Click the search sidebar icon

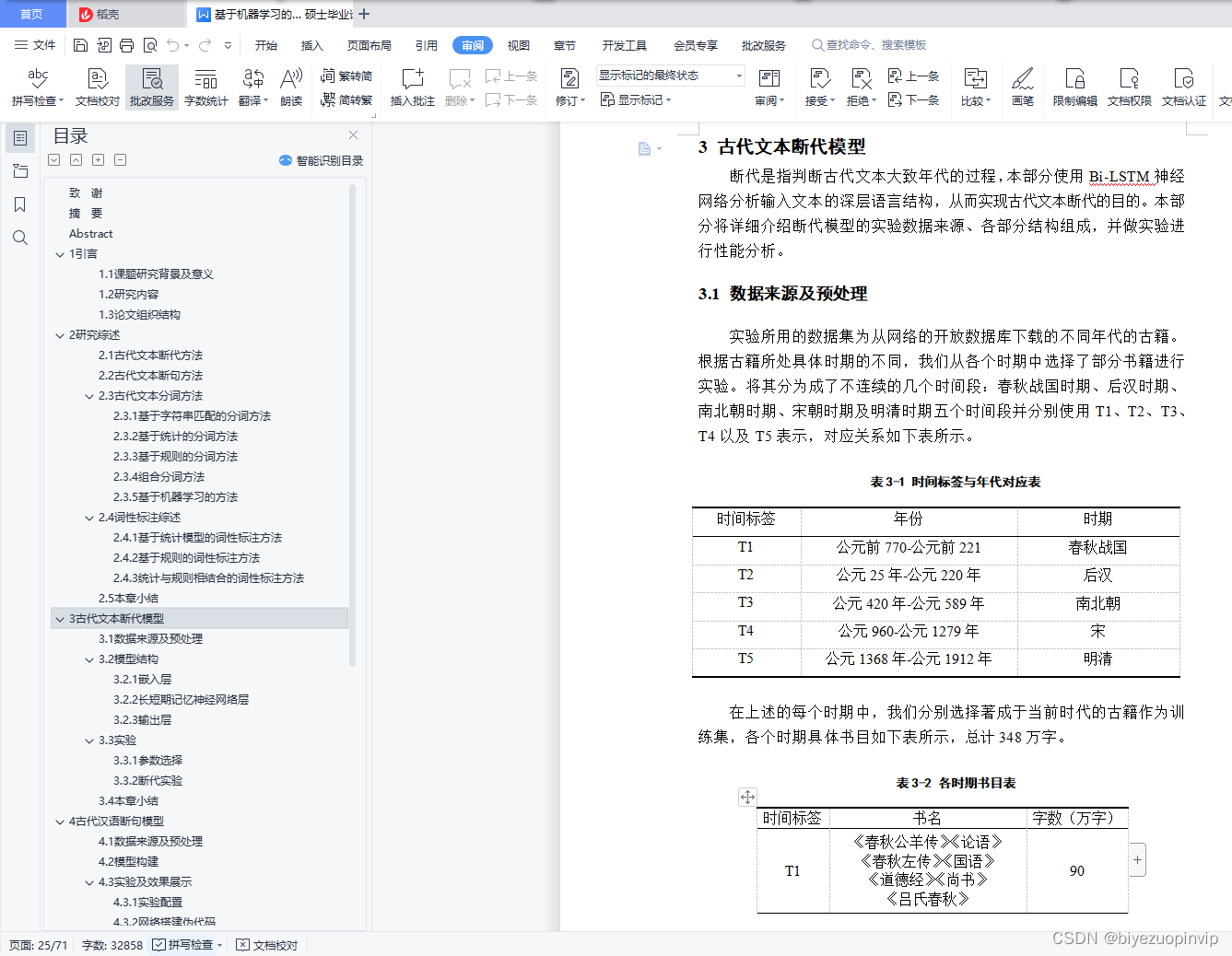(x=20, y=238)
